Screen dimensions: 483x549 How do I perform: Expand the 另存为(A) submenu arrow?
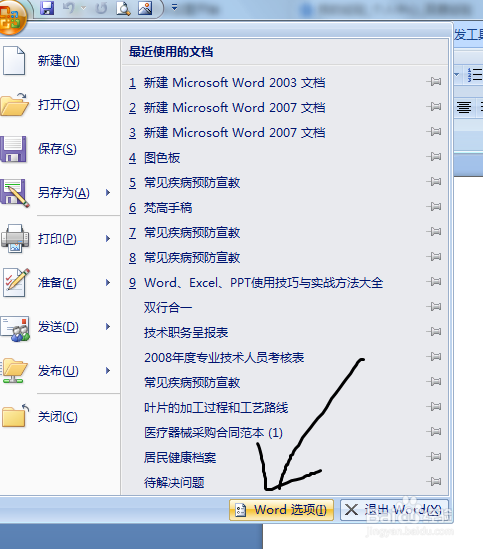click(108, 193)
